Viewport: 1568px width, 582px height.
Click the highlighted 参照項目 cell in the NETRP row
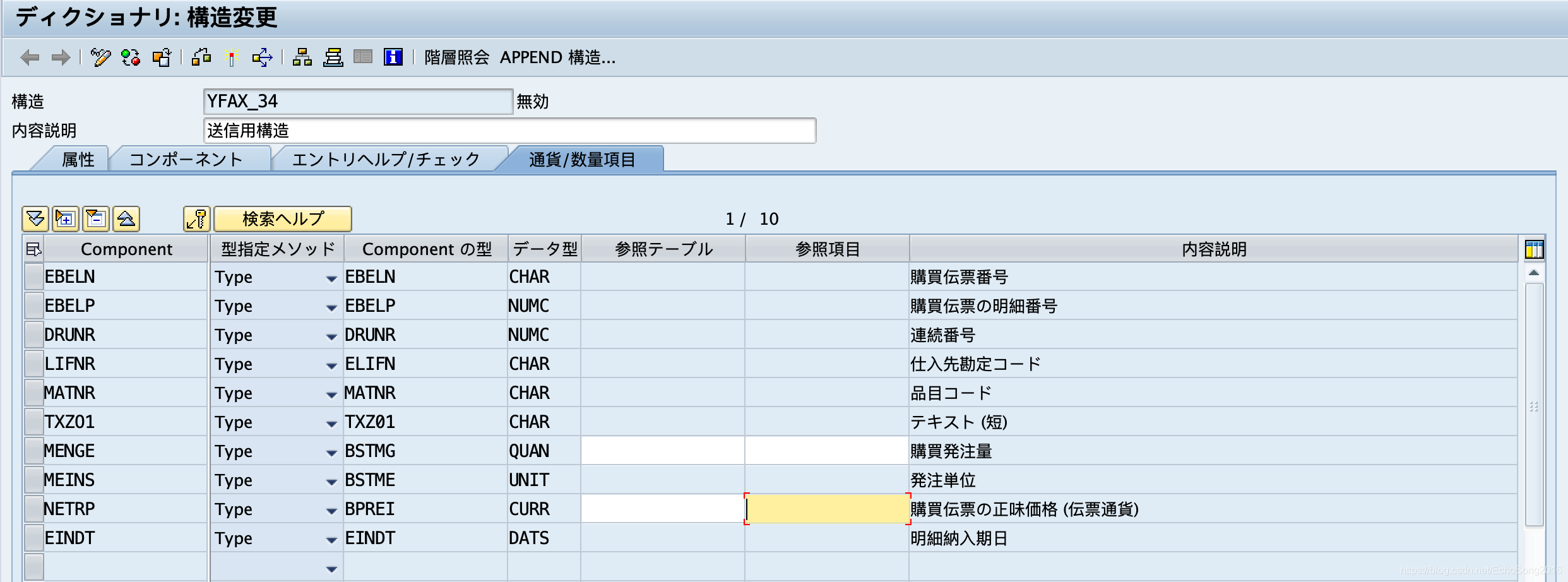tap(827, 509)
